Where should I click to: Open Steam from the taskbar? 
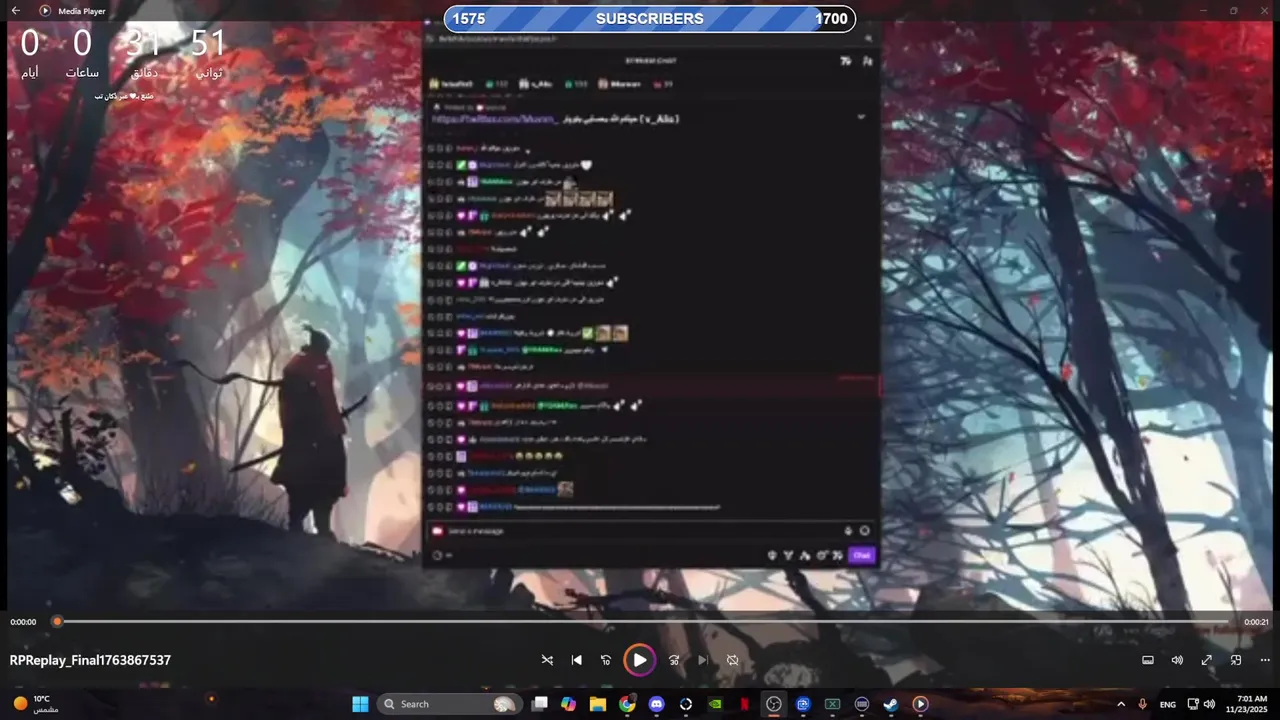pos(891,704)
